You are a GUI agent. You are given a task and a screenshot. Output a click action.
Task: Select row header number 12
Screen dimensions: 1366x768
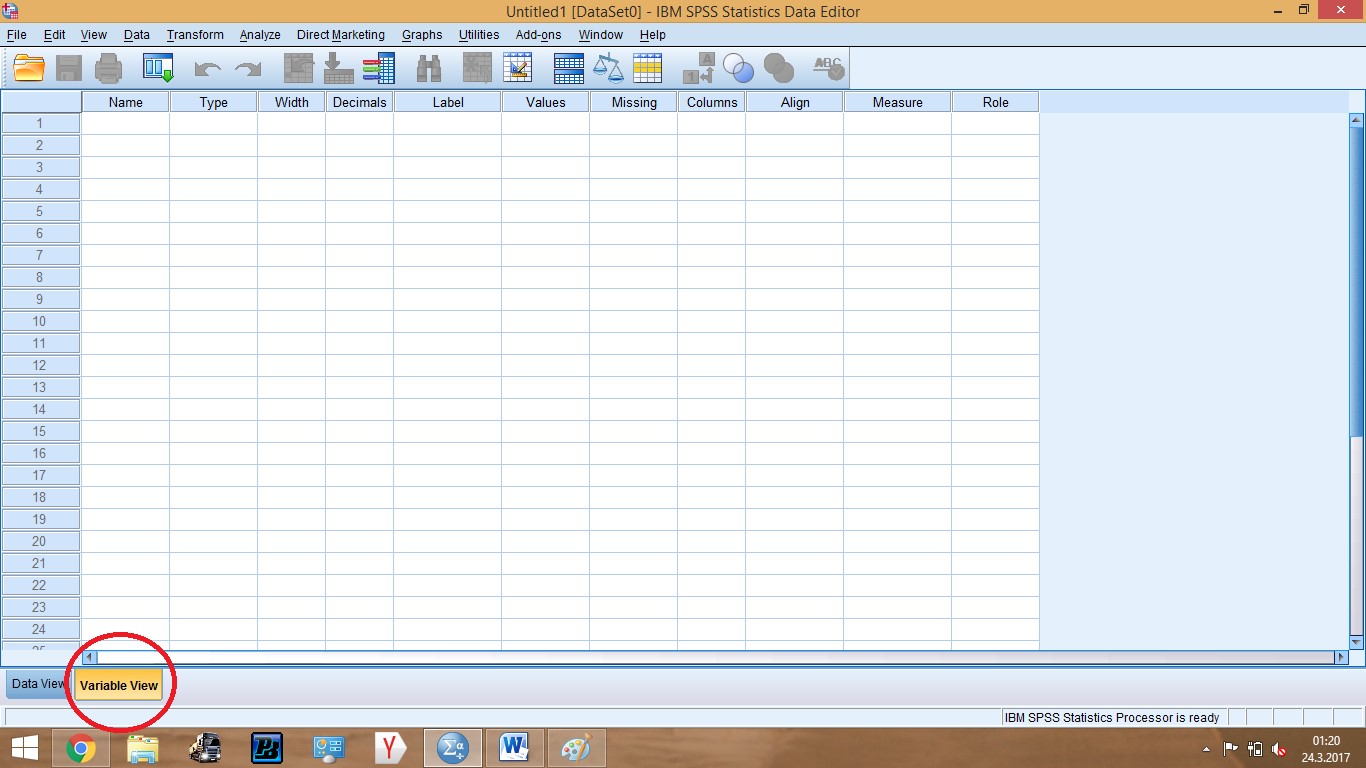41,365
